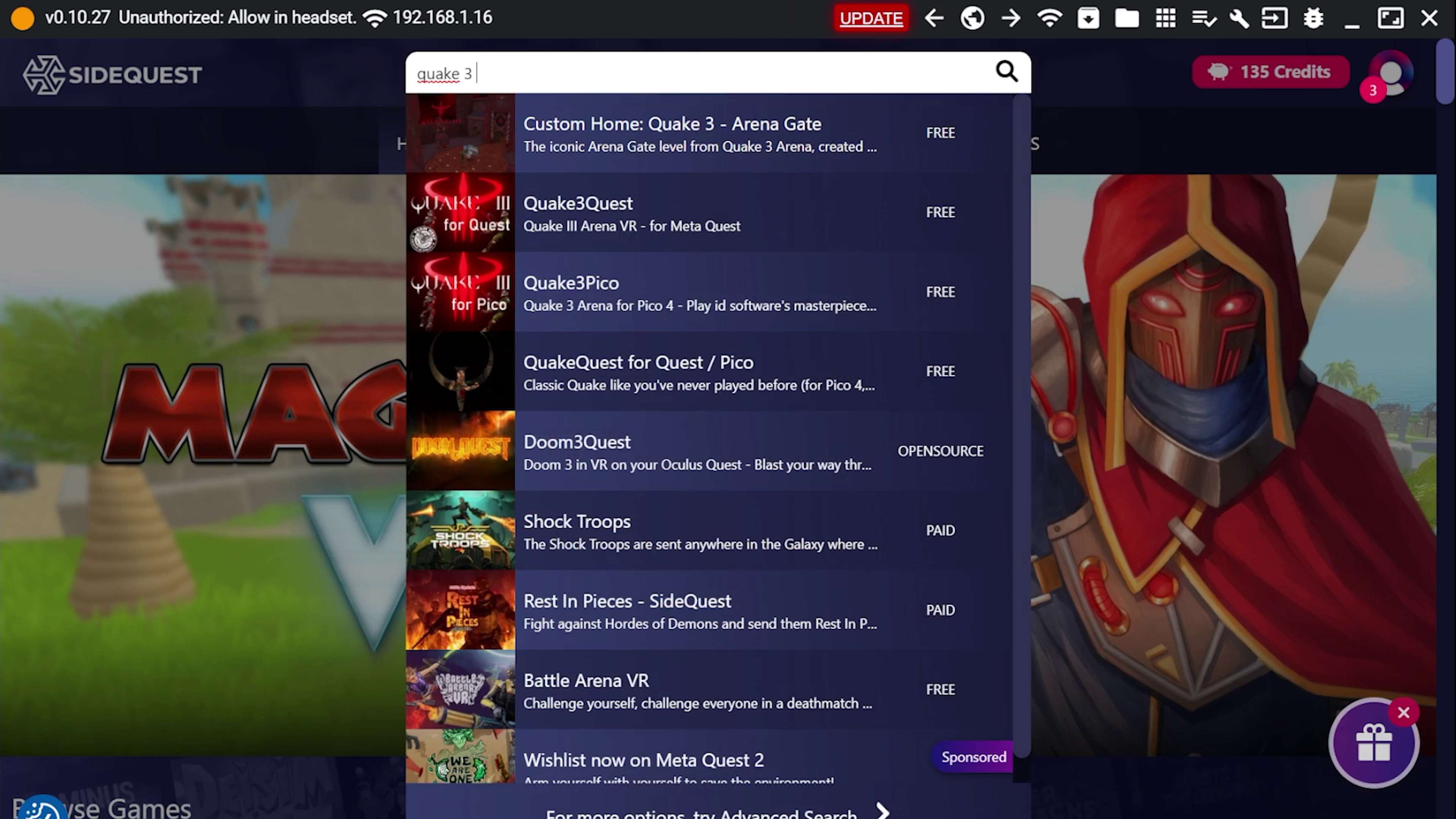Click the version v0.10.27 text

pyautogui.click(x=77, y=17)
